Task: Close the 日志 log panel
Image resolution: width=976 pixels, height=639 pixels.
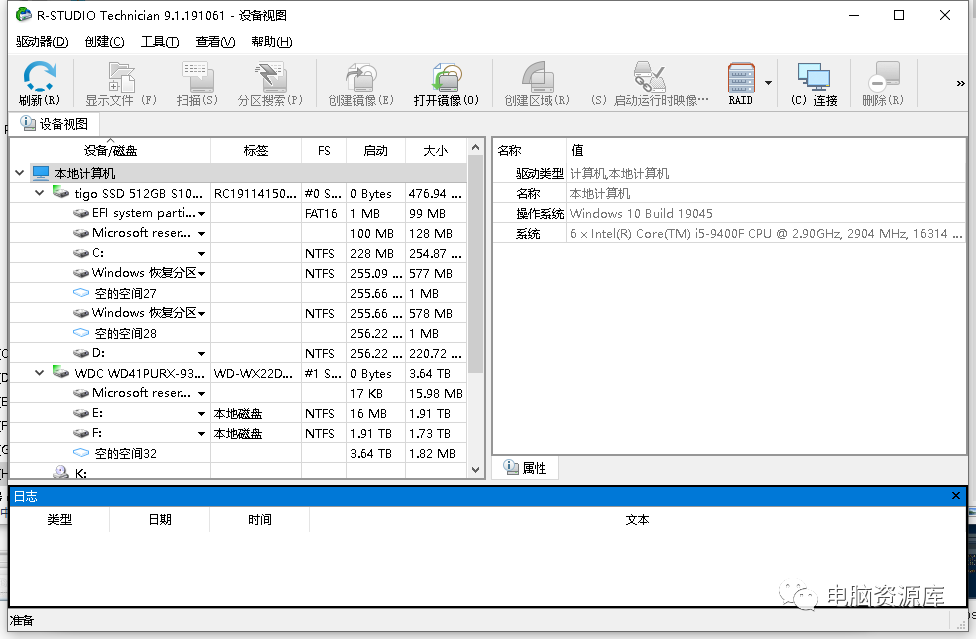Action: point(956,495)
